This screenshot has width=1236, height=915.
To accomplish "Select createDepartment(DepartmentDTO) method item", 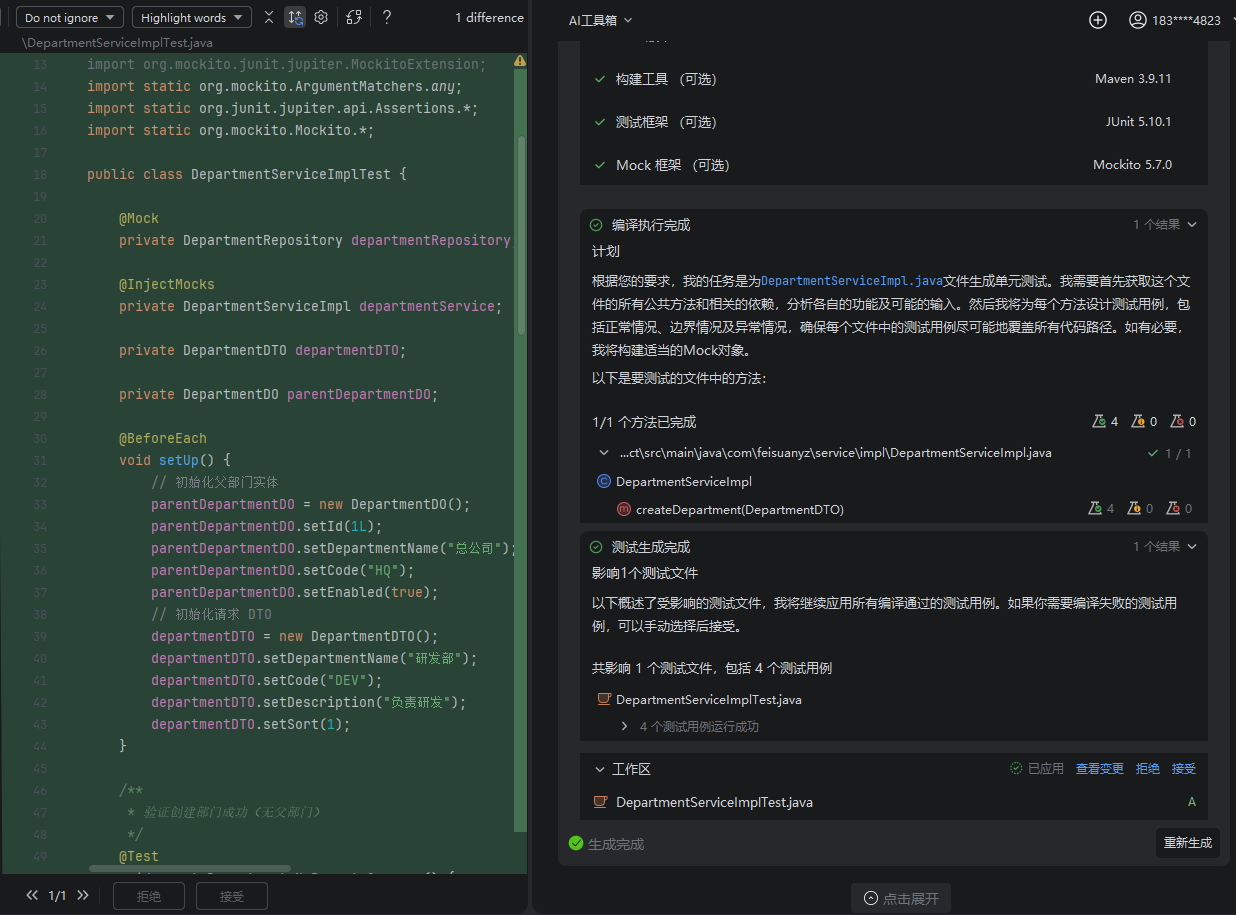I will [739, 510].
